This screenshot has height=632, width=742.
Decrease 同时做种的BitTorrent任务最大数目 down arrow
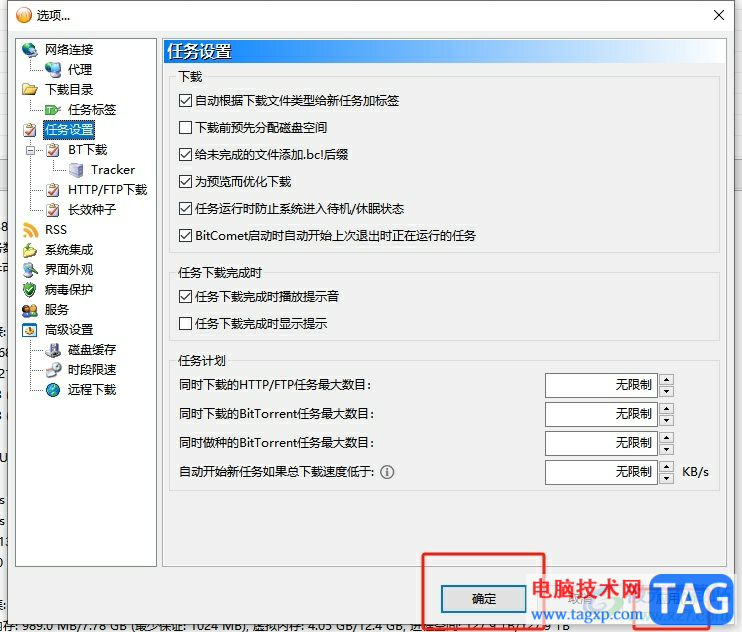[667, 449]
